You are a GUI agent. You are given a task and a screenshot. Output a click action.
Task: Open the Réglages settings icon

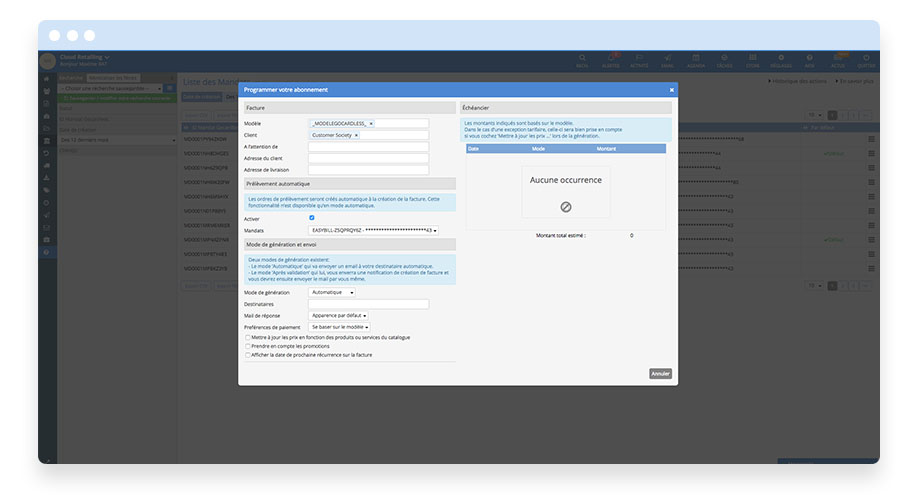coord(781,60)
